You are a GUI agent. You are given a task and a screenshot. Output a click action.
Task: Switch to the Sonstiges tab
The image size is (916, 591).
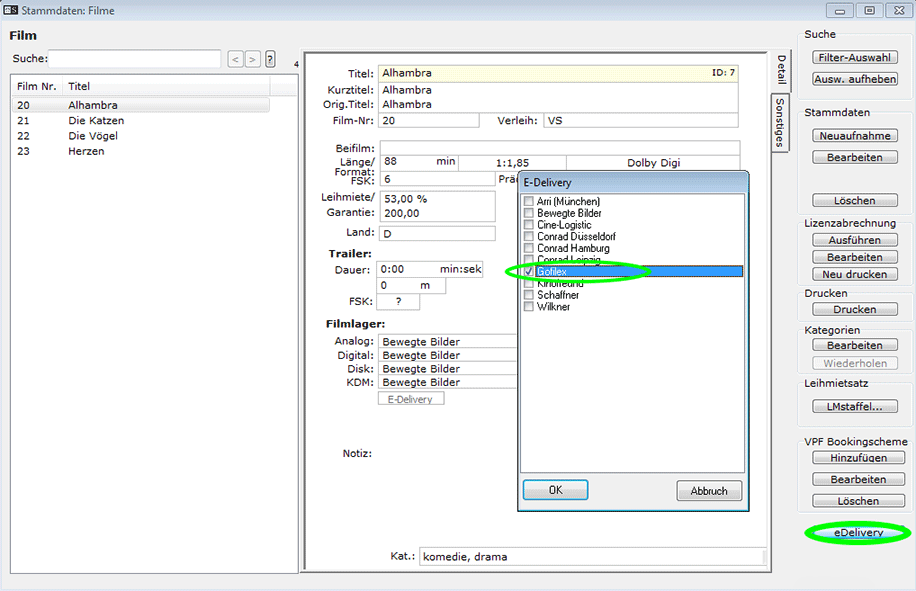(x=781, y=123)
